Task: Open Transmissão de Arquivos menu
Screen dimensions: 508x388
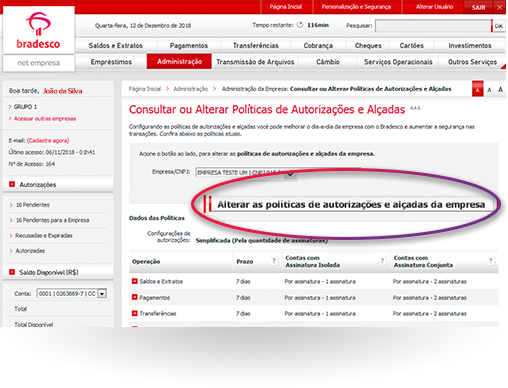Action: click(x=255, y=62)
